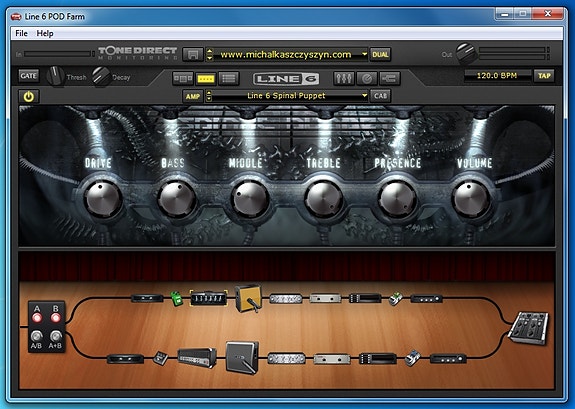
Task: Select the yellow cabinet in chain A
Action: pyautogui.click(x=249, y=298)
